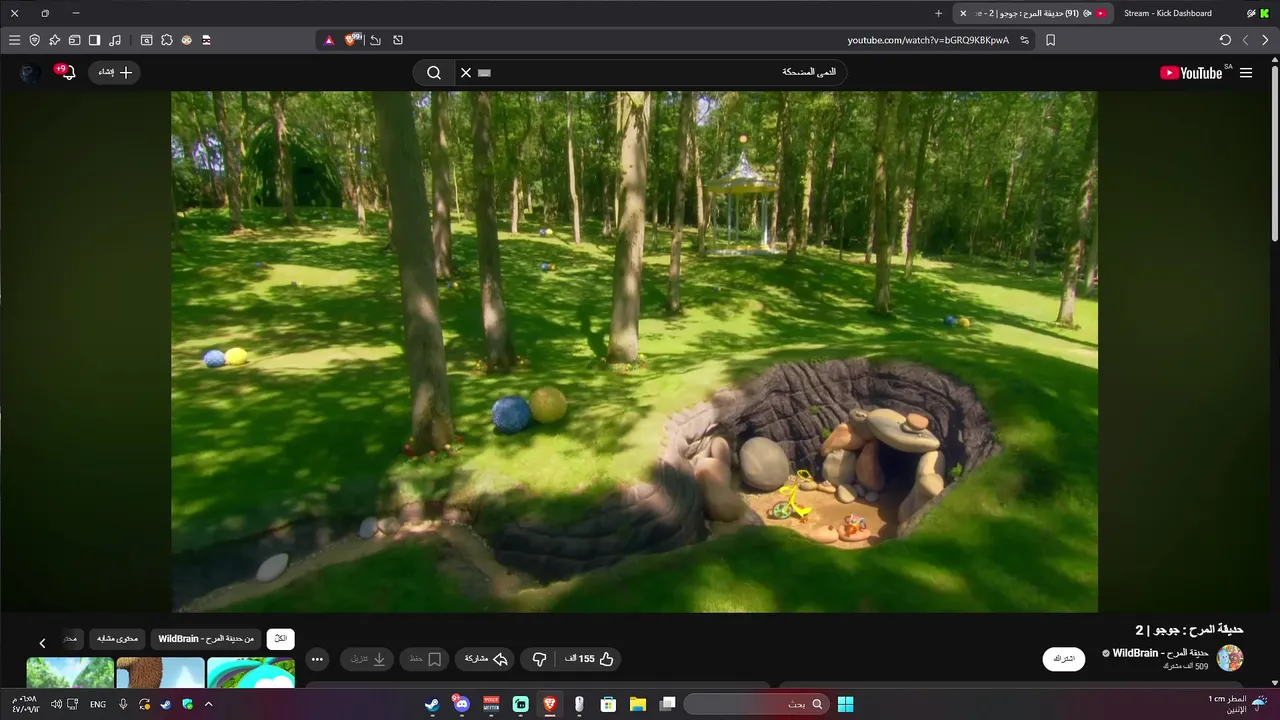Open site settings icon beside the URL

tap(1024, 40)
